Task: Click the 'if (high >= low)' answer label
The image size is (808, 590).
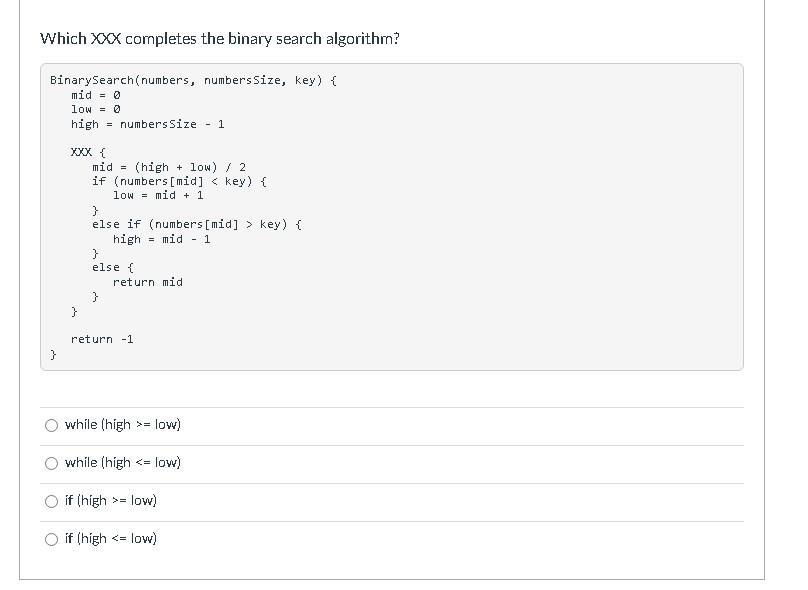Action: (111, 501)
